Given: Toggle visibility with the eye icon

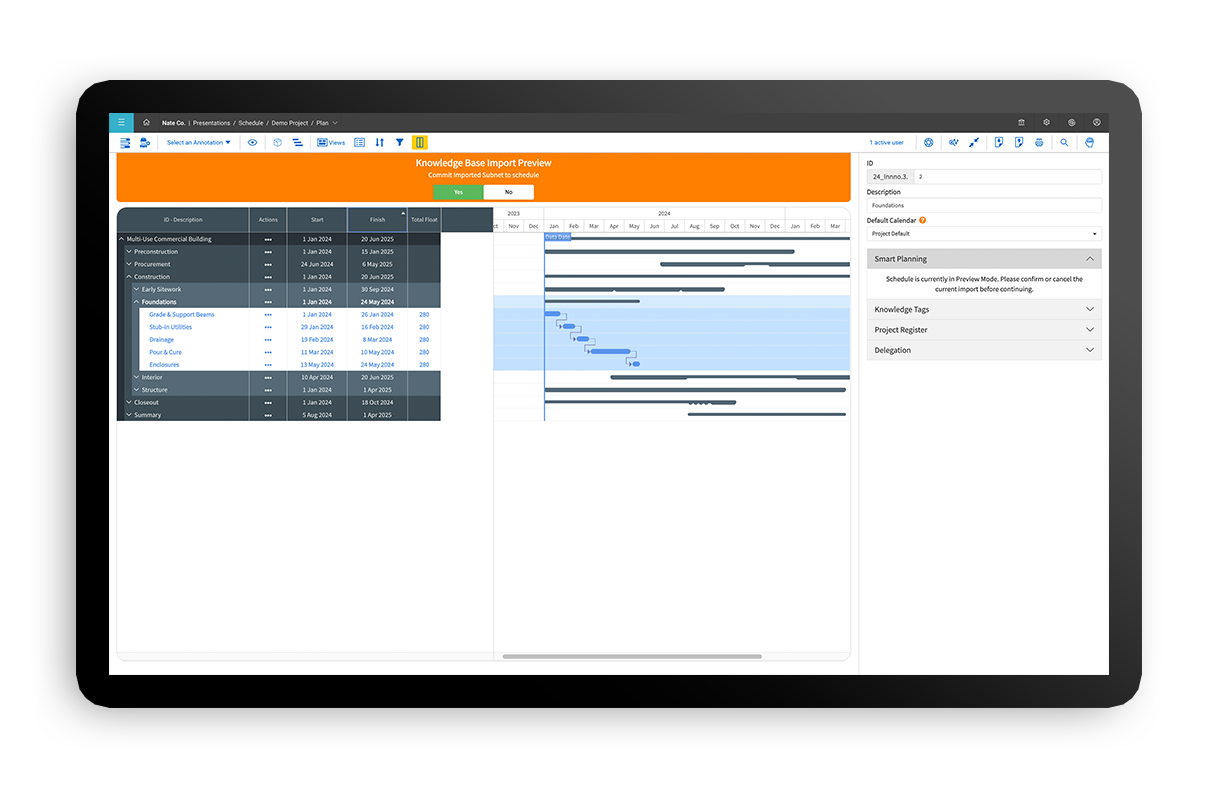Looking at the screenshot, I should [252, 143].
